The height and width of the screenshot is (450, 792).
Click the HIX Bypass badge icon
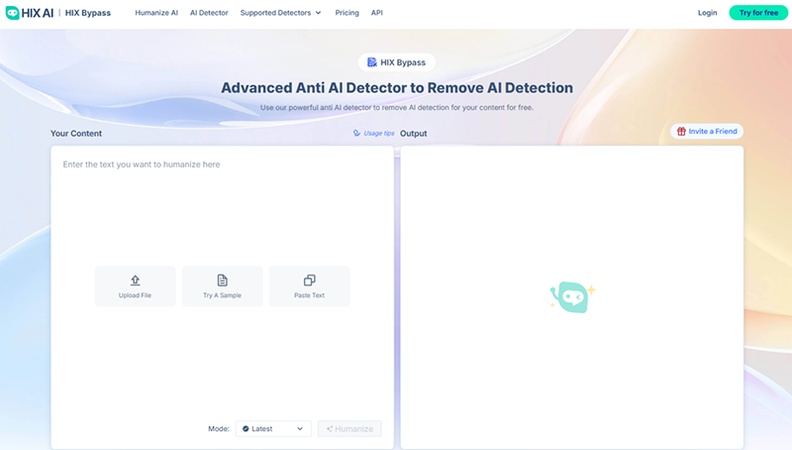click(372, 62)
